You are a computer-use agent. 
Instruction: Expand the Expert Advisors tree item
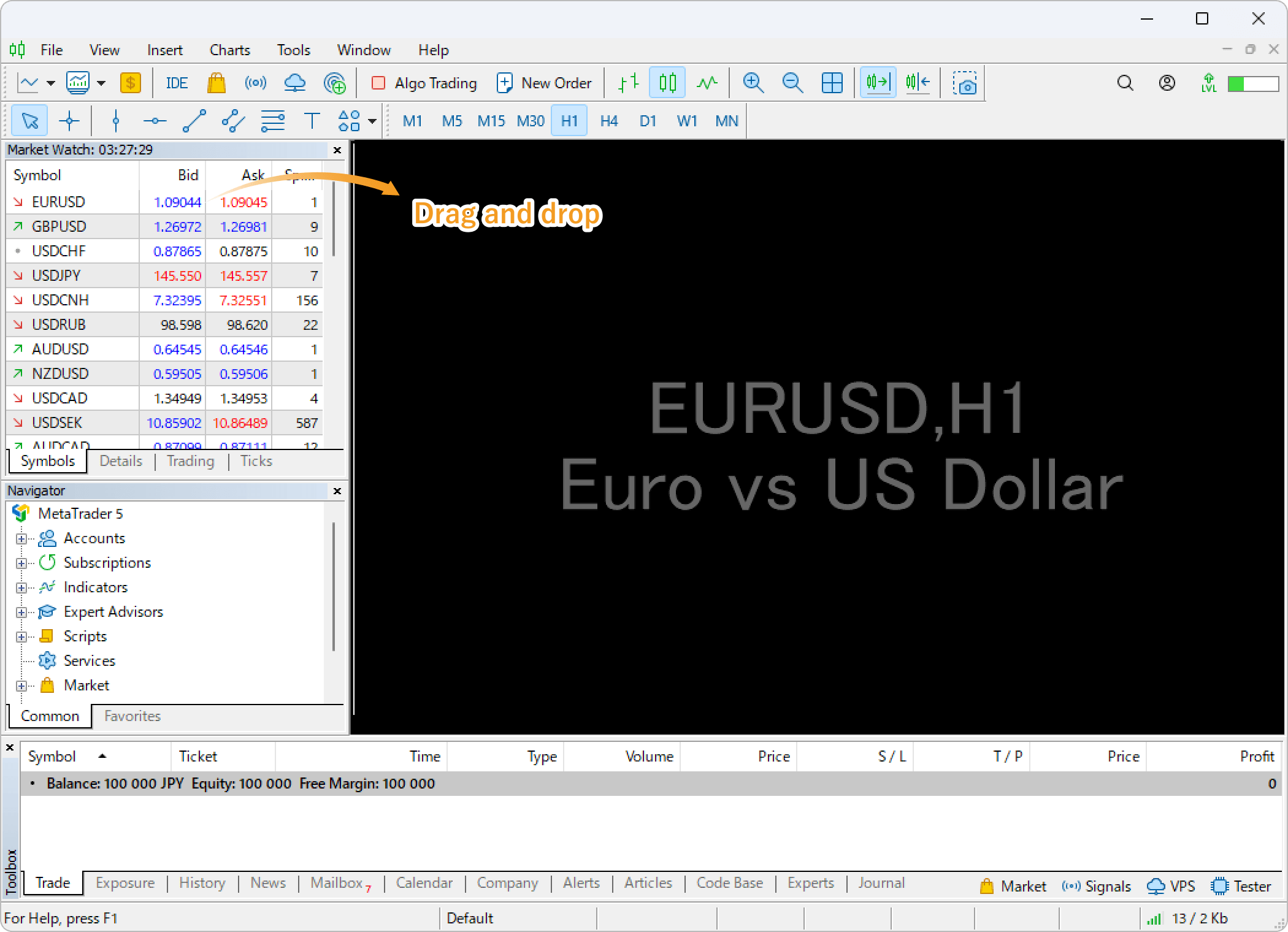click(22, 612)
